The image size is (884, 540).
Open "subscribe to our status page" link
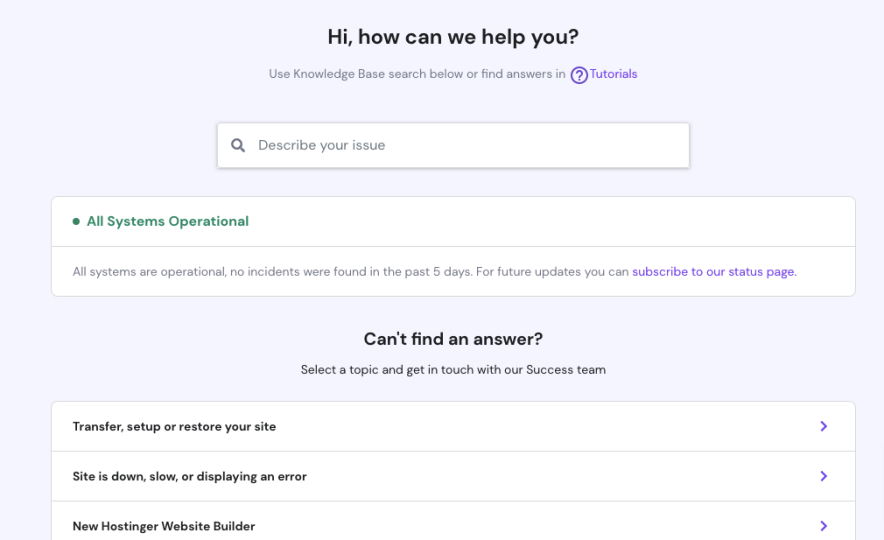(714, 272)
